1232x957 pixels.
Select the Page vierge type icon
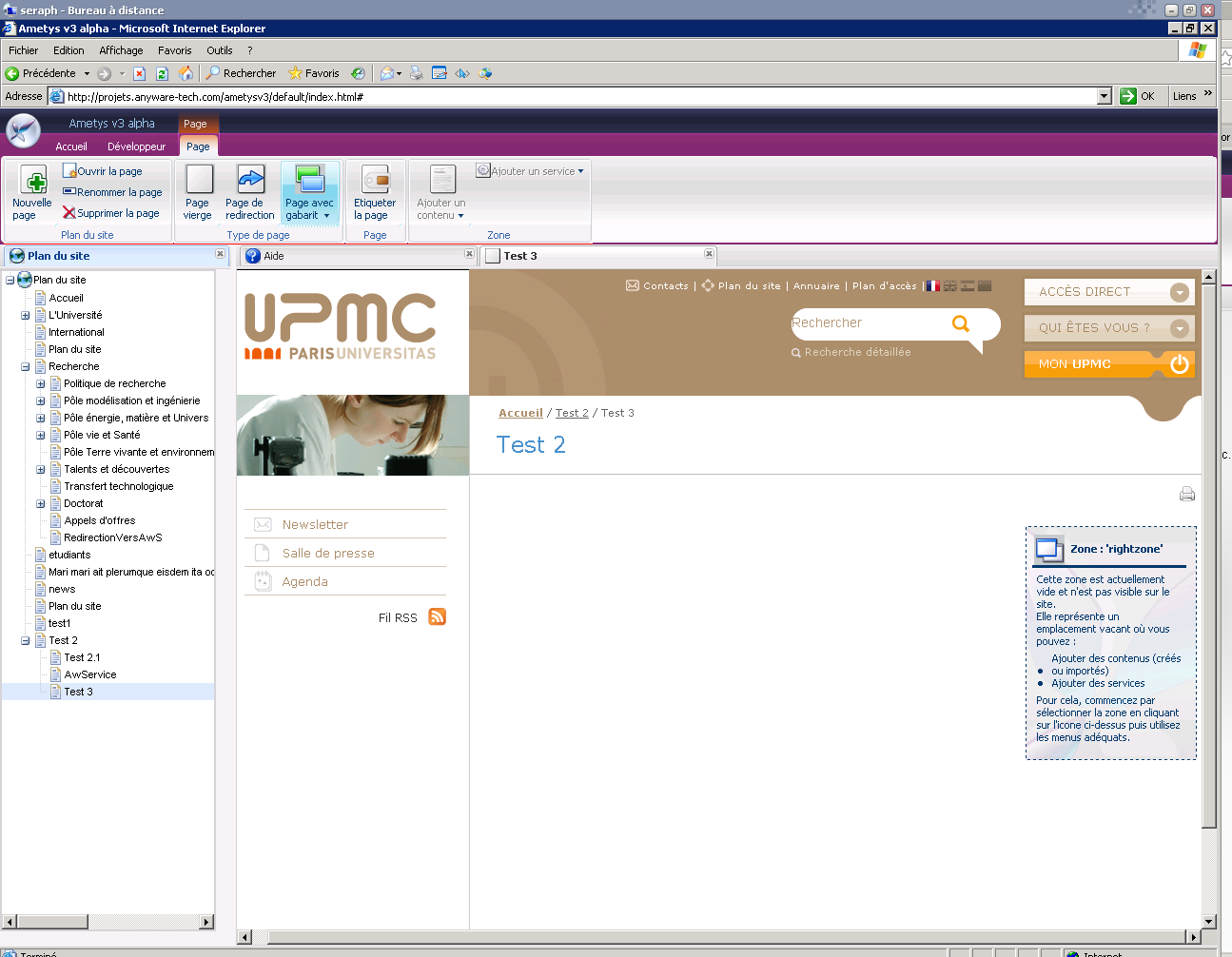pyautogui.click(x=199, y=179)
